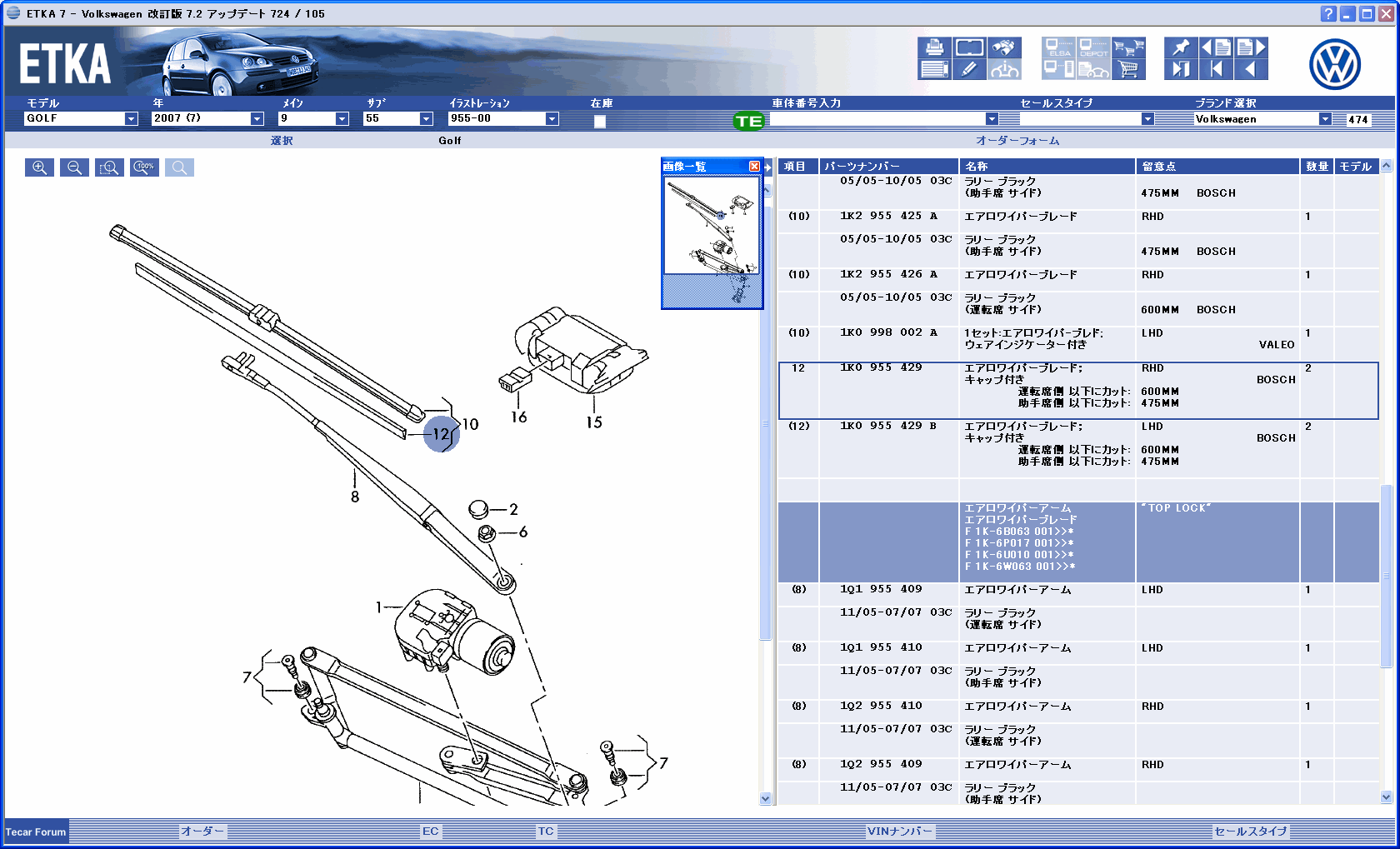Expand the image list side arrow

coord(768,167)
